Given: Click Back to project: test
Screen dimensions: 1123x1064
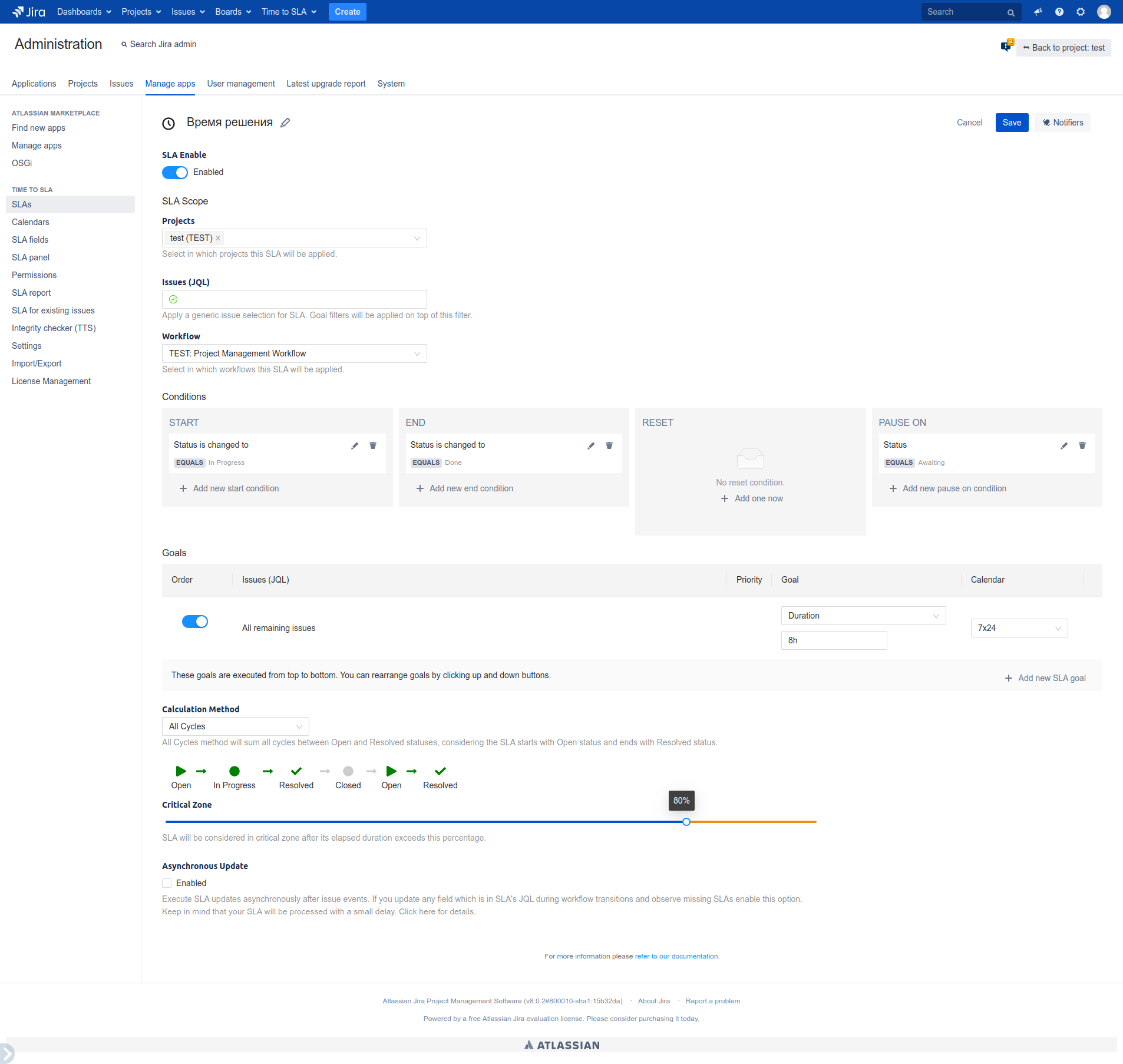Looking at the screenshot, I should 1064,48.
